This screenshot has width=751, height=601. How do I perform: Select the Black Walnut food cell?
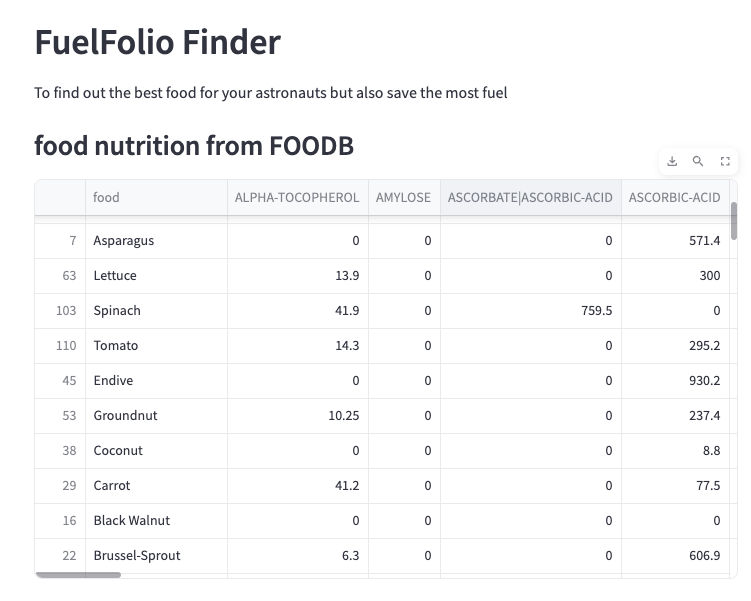pos(132,521)
